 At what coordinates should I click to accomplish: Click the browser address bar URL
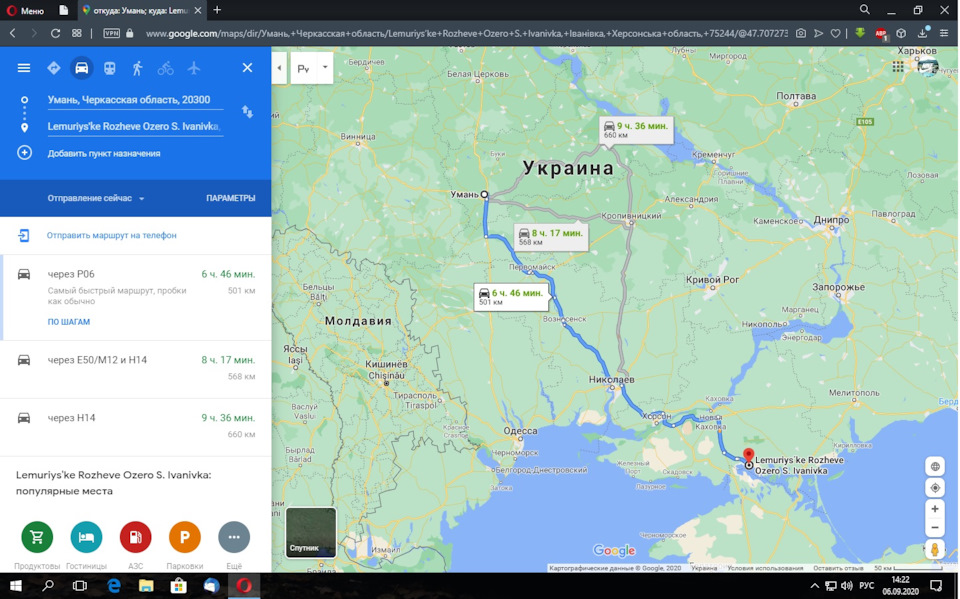coord(467,34)
